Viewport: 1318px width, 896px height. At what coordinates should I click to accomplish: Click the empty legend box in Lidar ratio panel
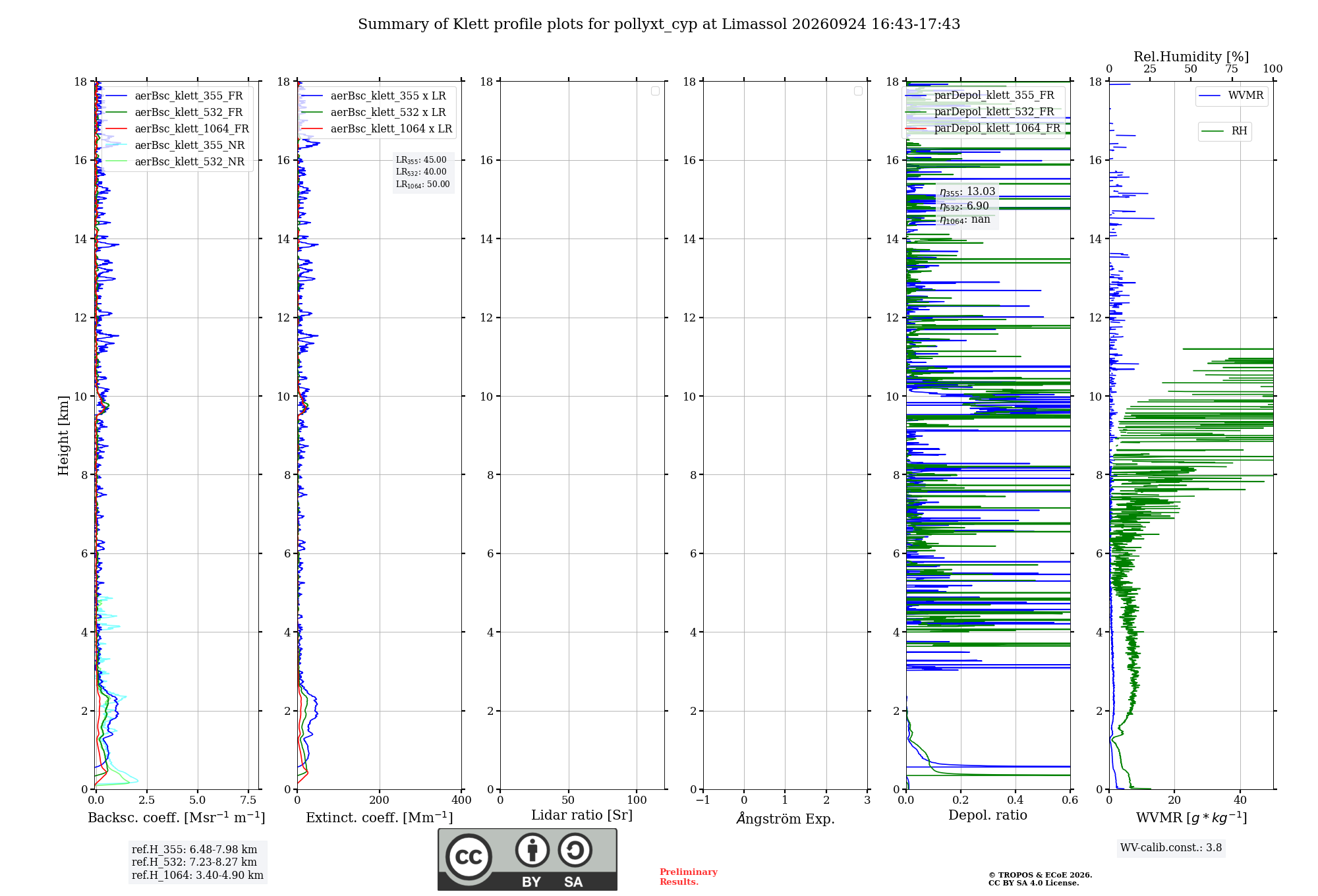pos(655,91)
